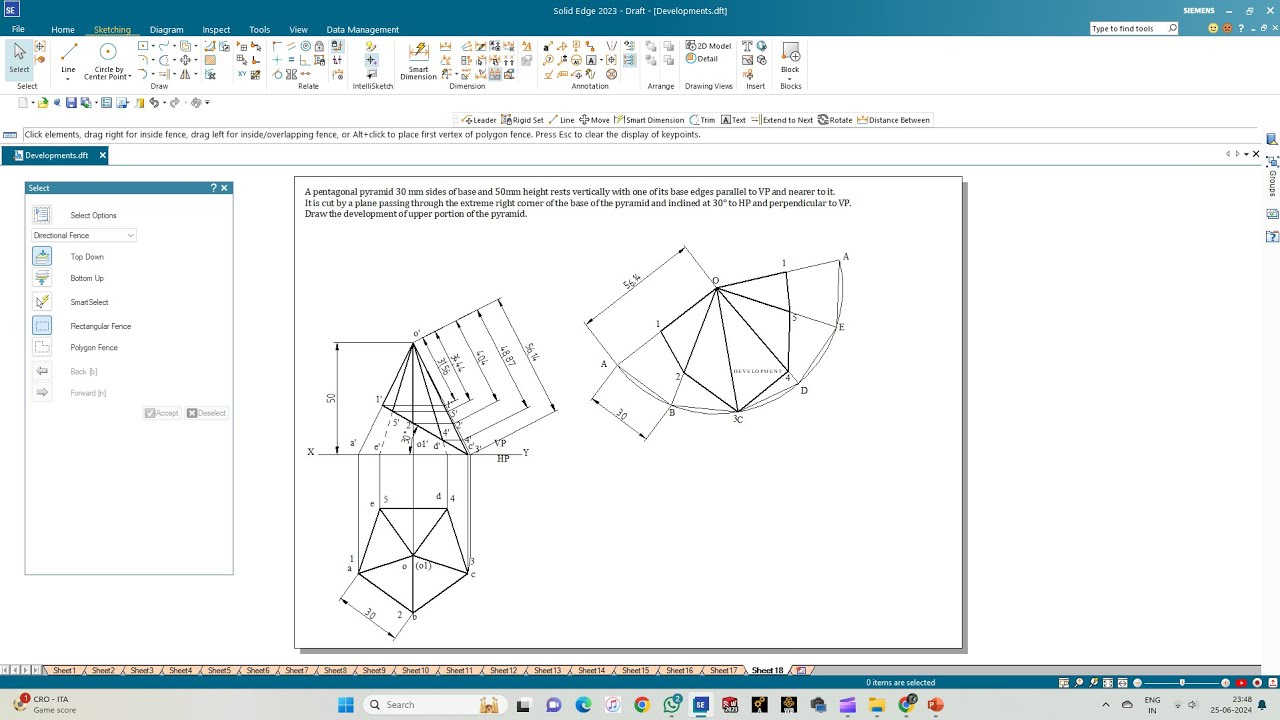
Task: Open the Diagram ribbon tab
Action: click(166, 30)
